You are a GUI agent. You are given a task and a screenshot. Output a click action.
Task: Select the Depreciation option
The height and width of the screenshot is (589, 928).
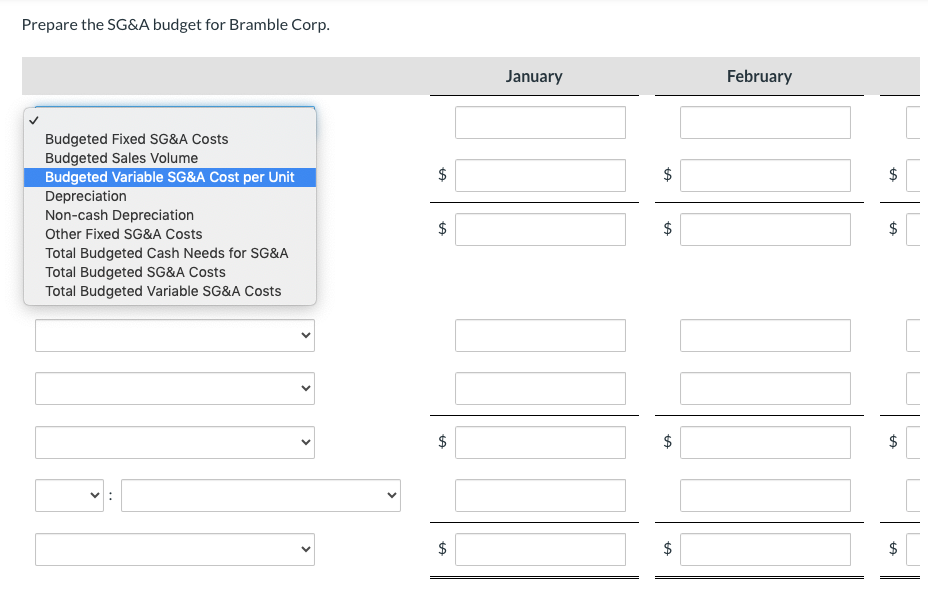[86, 196]
